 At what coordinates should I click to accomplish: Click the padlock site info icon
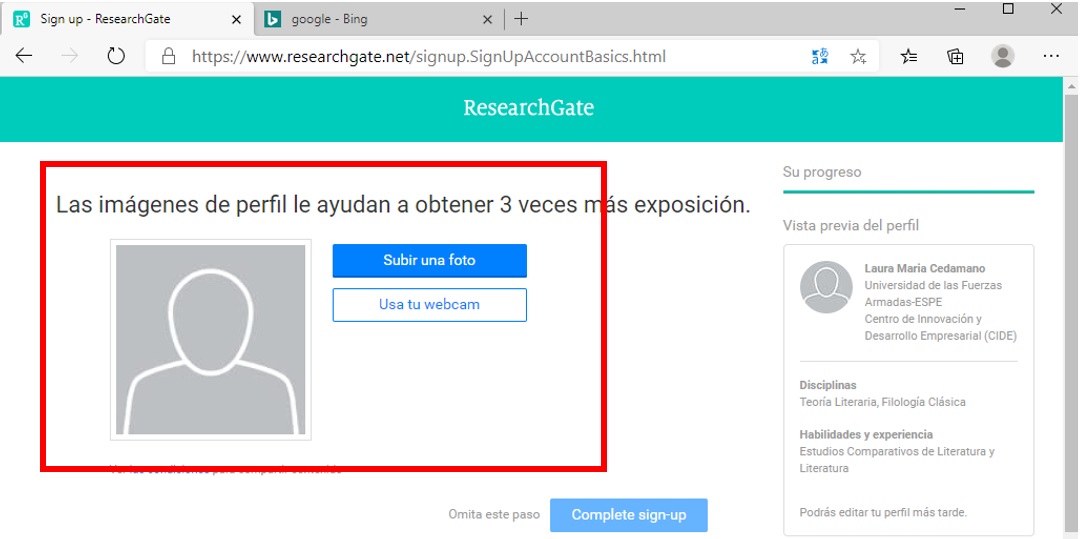169,57
